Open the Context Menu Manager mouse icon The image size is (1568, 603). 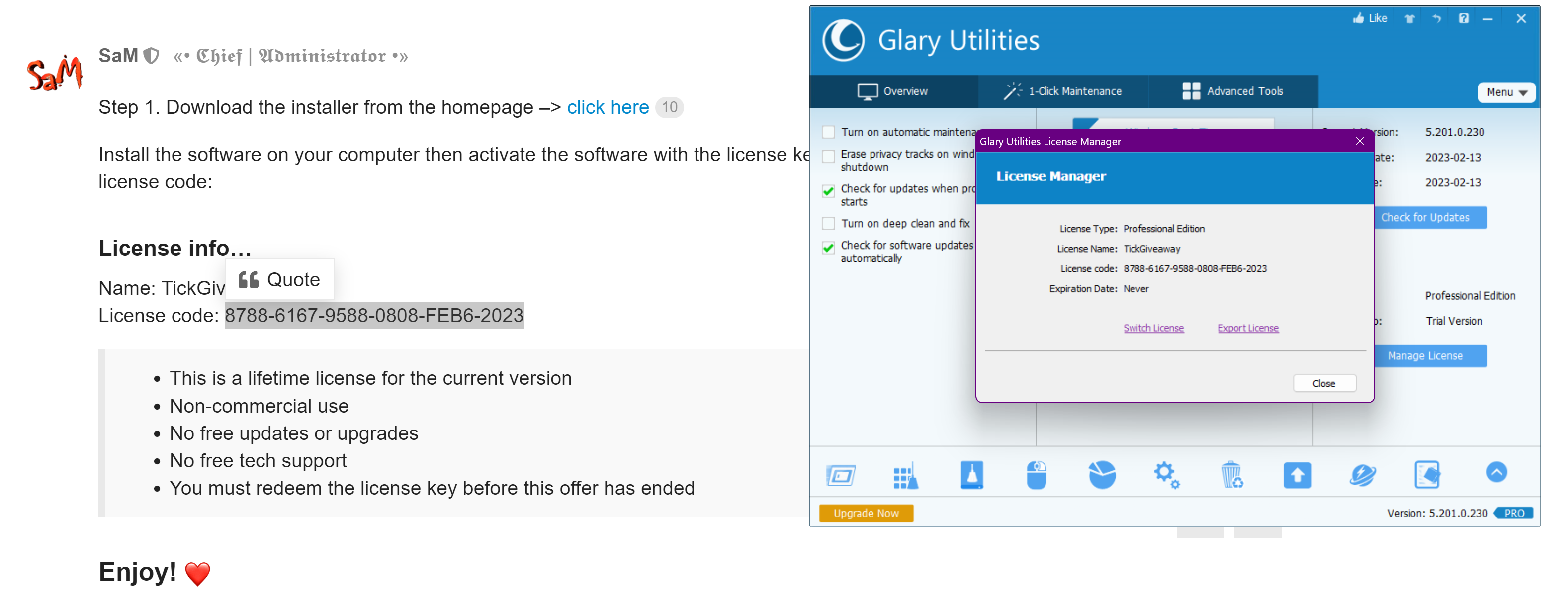point(1036,475)
